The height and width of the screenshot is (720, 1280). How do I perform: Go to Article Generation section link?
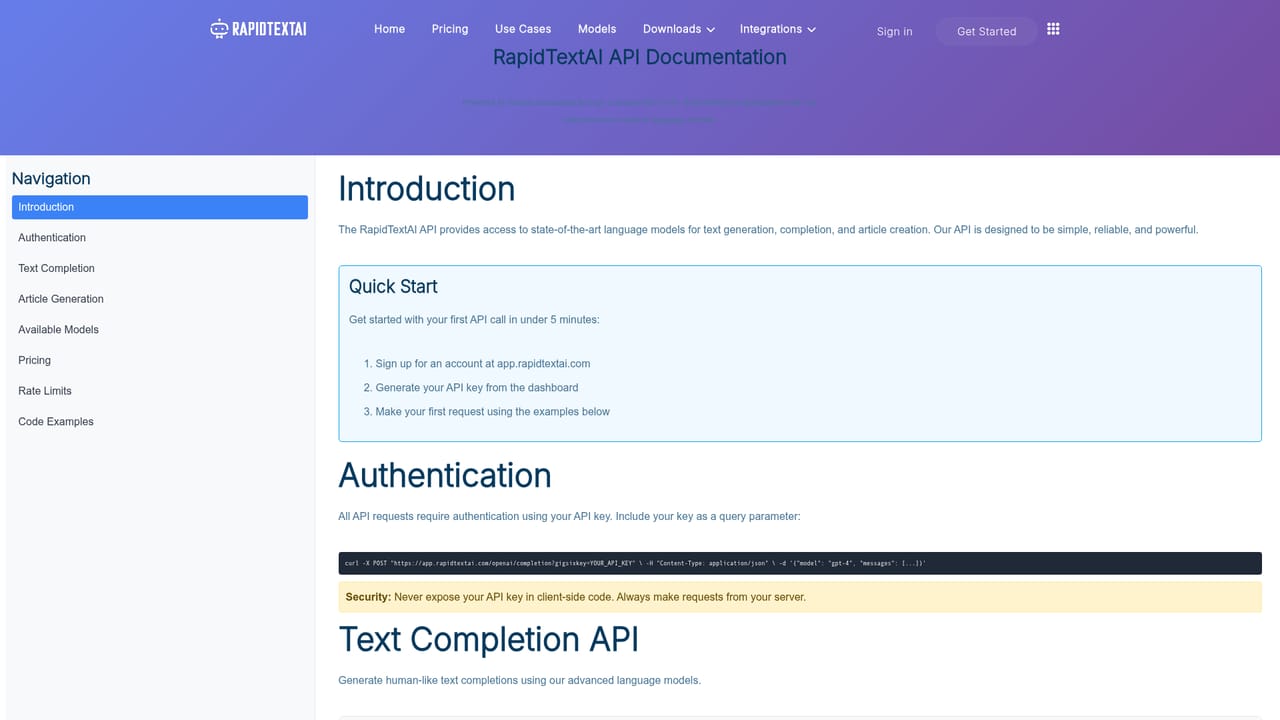click(160, 299)
